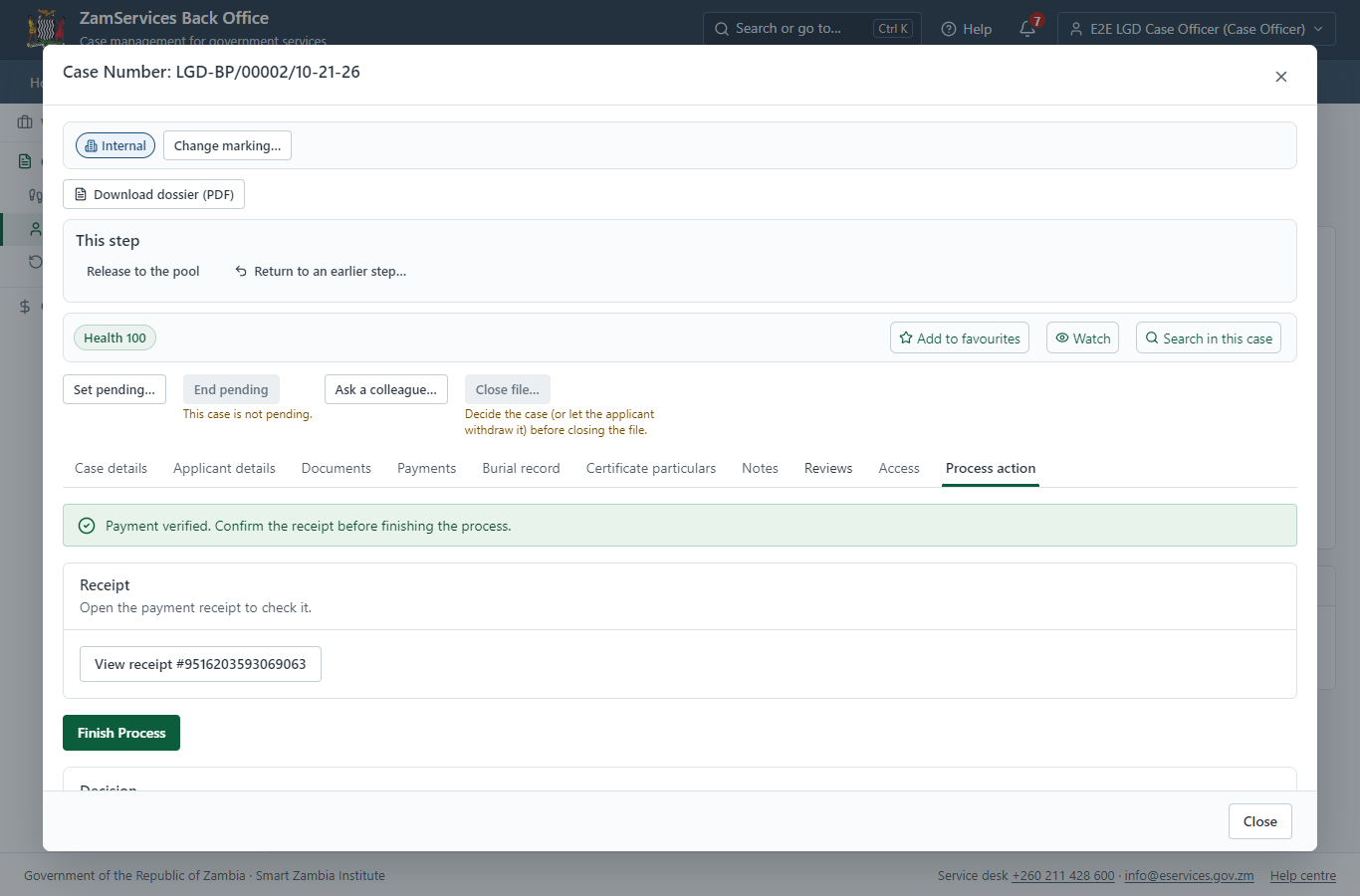
Task: View receipt #9516203593069063
Action: tap(200, 665)
